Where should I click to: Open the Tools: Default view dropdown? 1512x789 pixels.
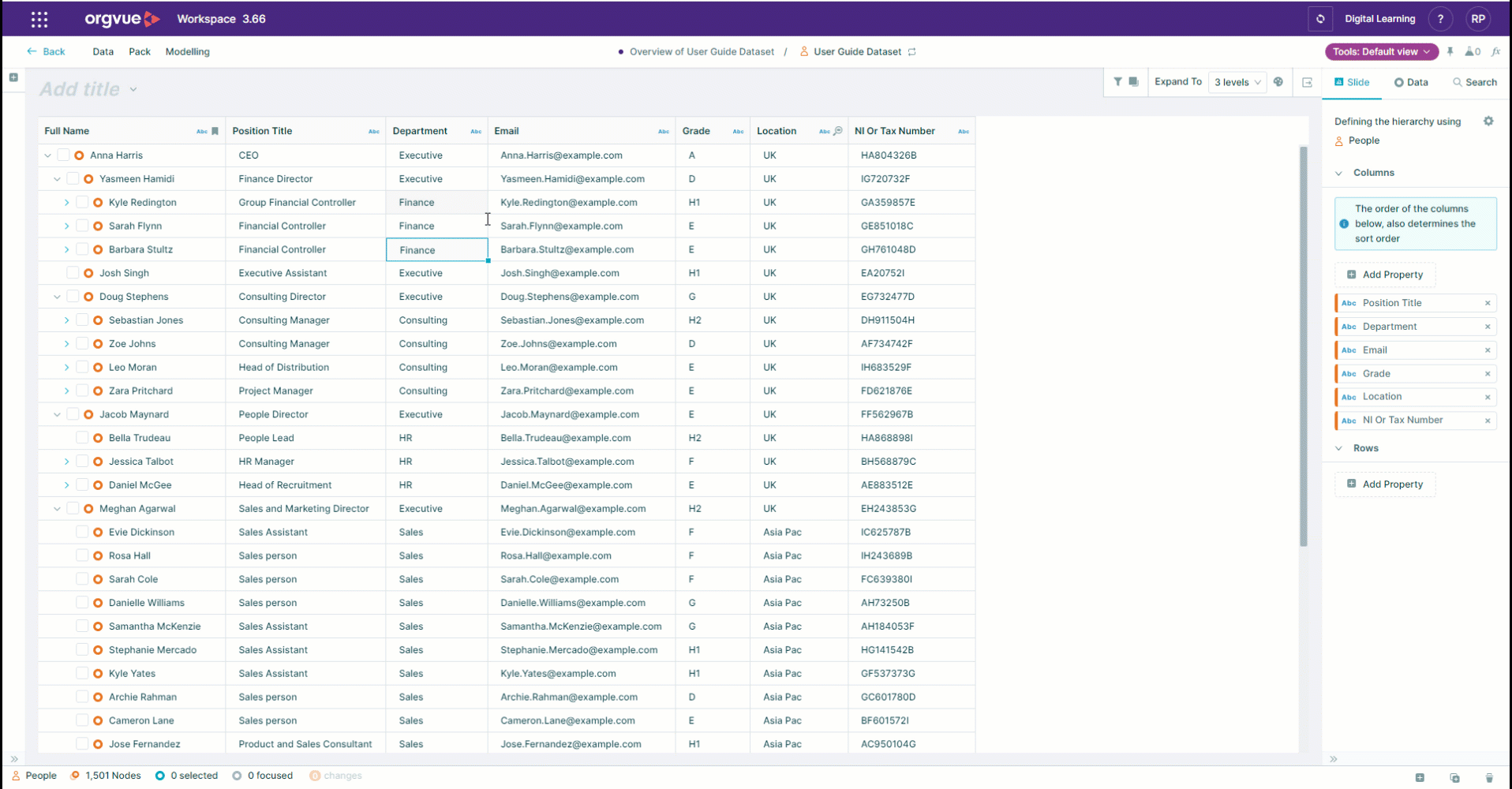1382,52
